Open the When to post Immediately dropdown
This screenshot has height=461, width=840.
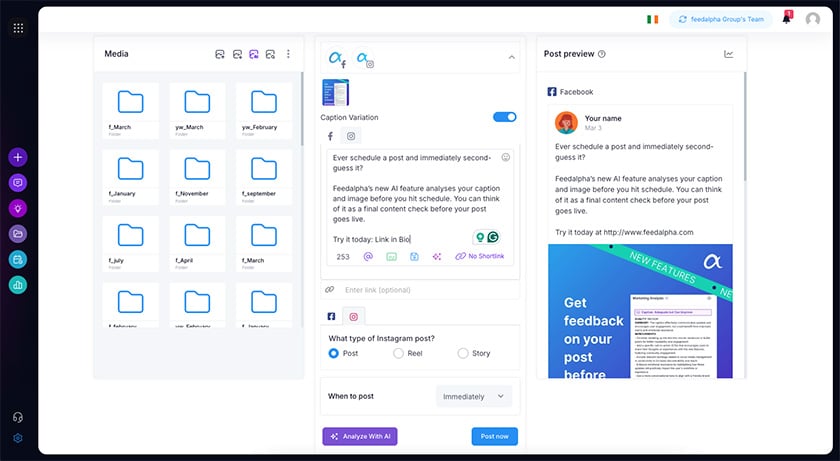pos(474,396)
